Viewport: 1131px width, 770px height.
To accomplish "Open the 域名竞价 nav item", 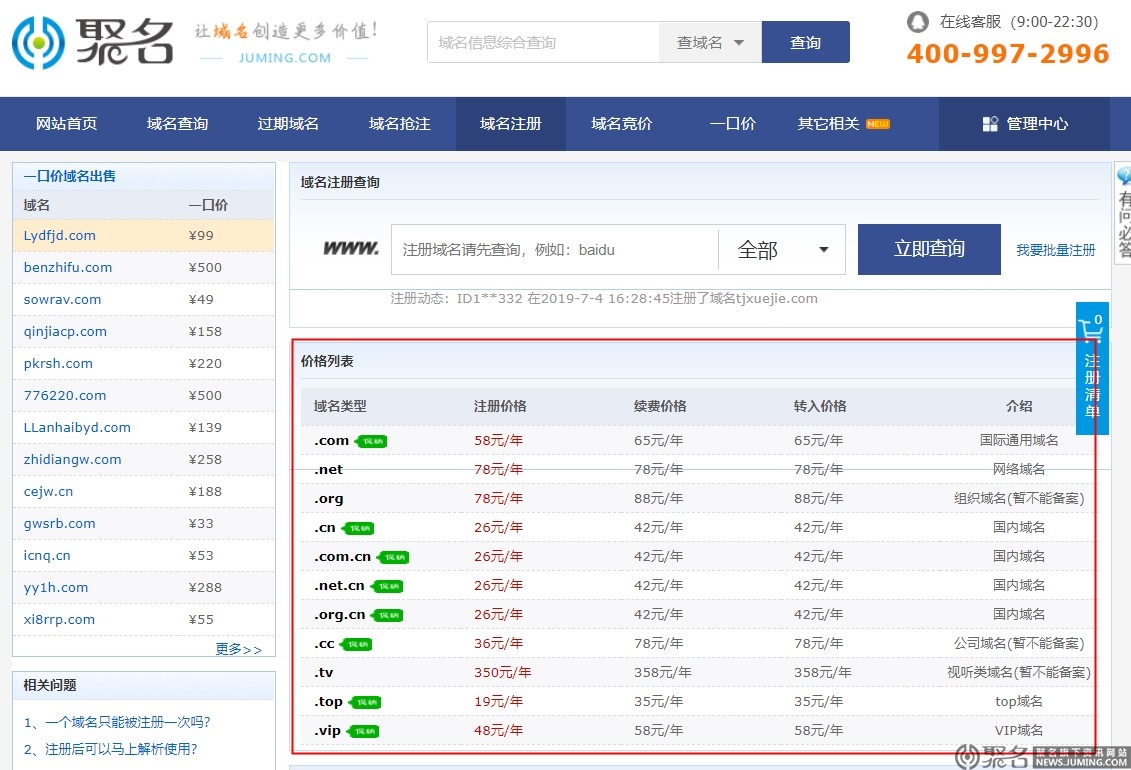I will pyautogui.click(x=622, y=124).
